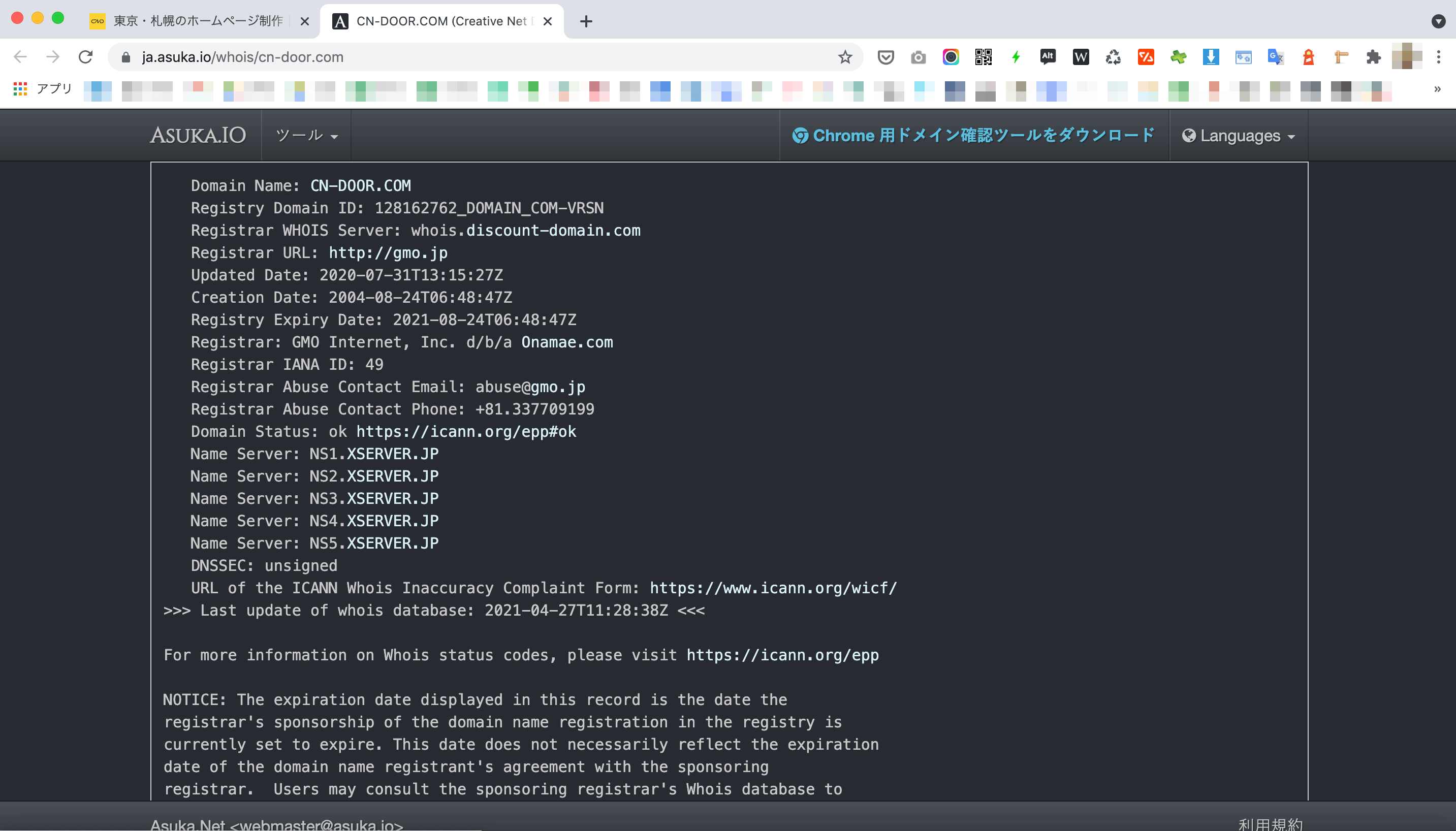Click the Pocket save extension icon

(x=885, y=57)
